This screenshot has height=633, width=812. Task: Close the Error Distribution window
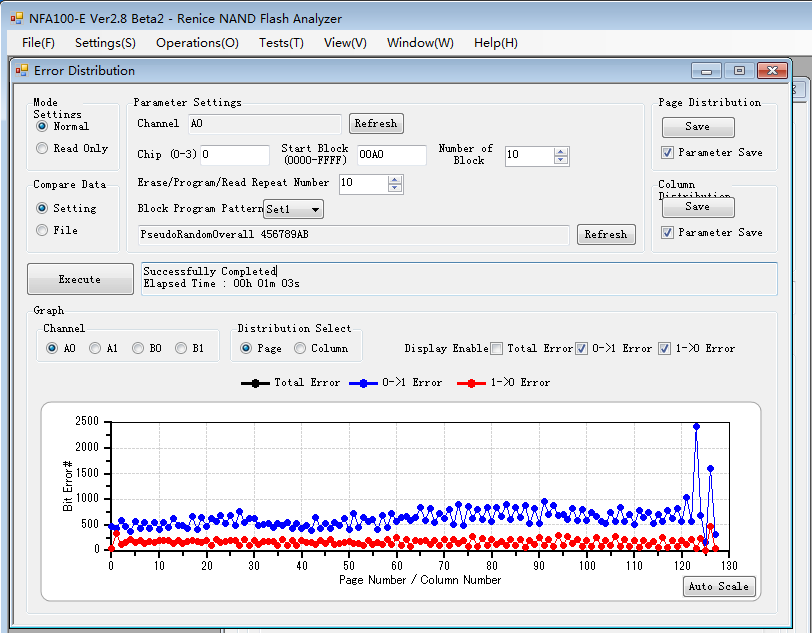coord(773,71)
